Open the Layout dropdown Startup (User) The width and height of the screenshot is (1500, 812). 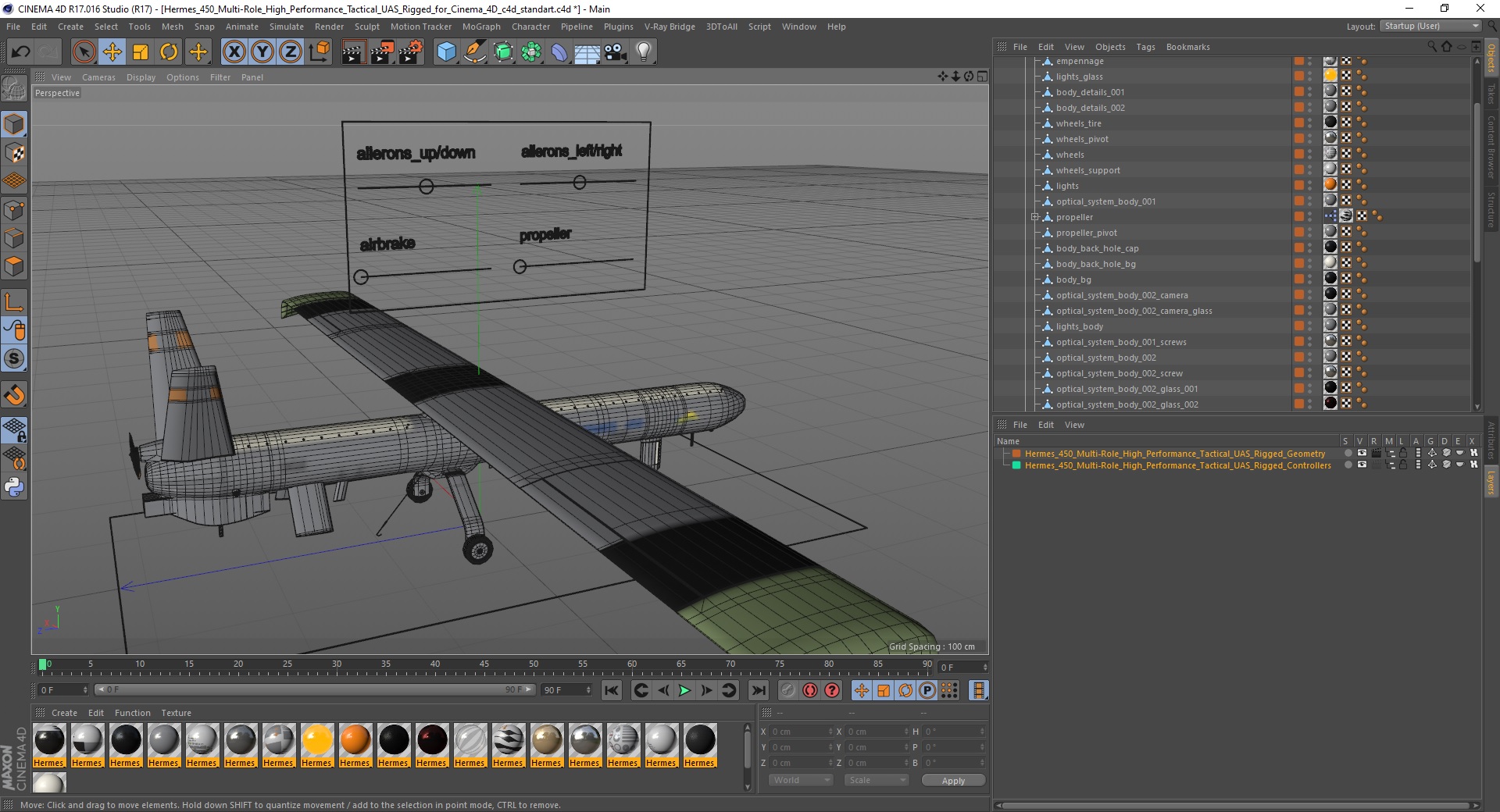click(1430, 27)
